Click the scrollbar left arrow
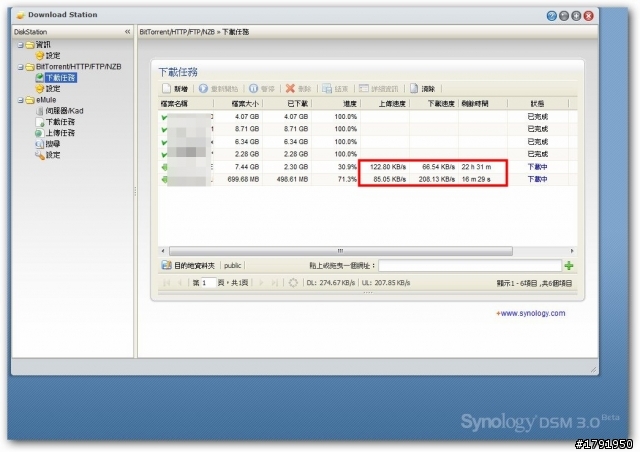This screenshot has height=452, width=640. 163,251
